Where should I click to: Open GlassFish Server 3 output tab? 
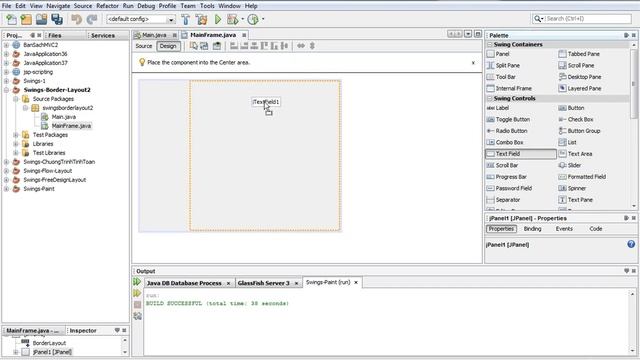point(263,283)
